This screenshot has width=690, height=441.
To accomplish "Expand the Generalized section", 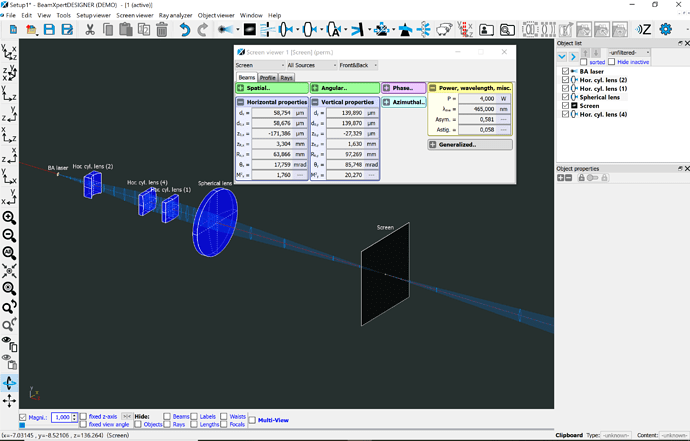I will point(456,144).
